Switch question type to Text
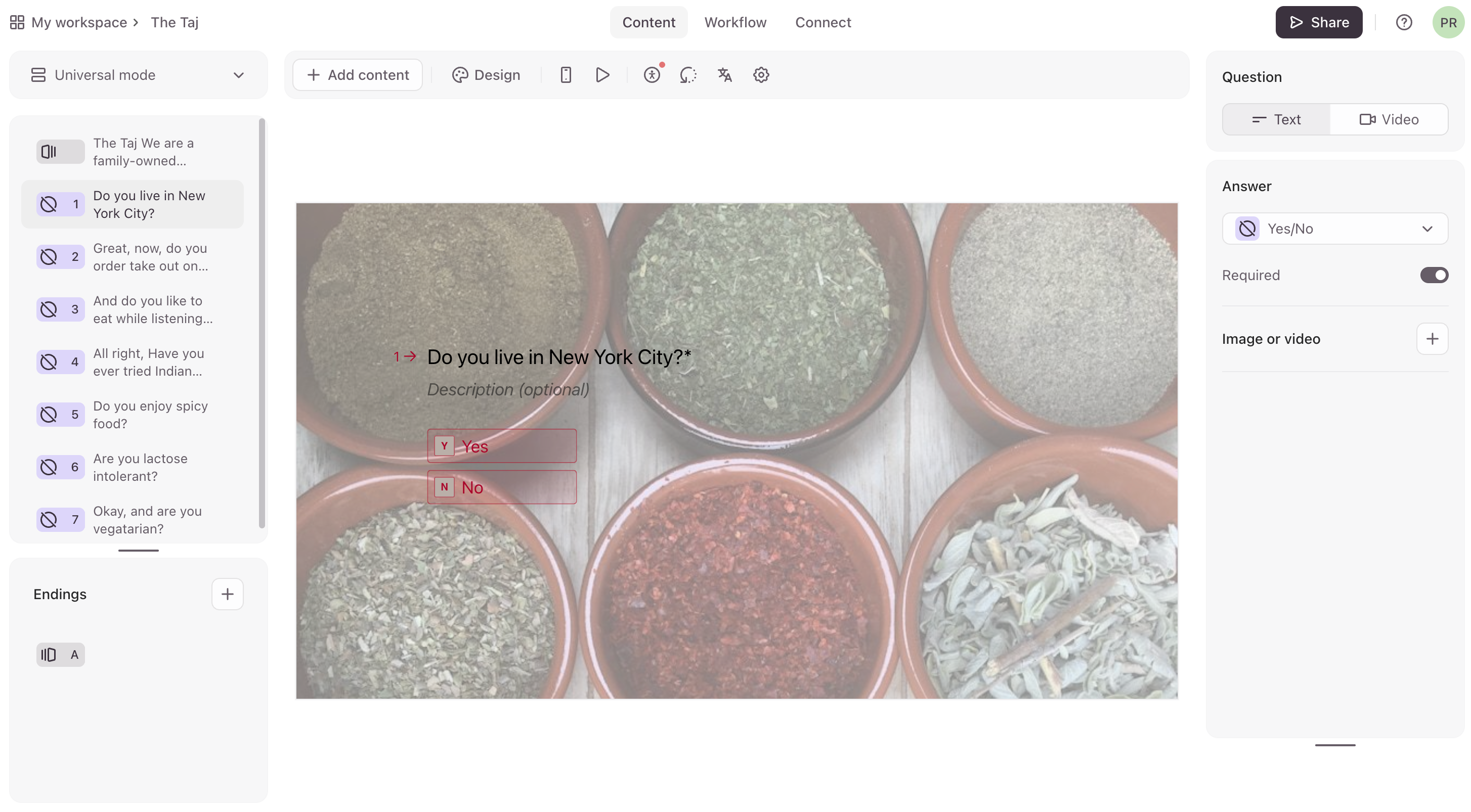Screen dimensions: 1471x812 (1276, 119)
